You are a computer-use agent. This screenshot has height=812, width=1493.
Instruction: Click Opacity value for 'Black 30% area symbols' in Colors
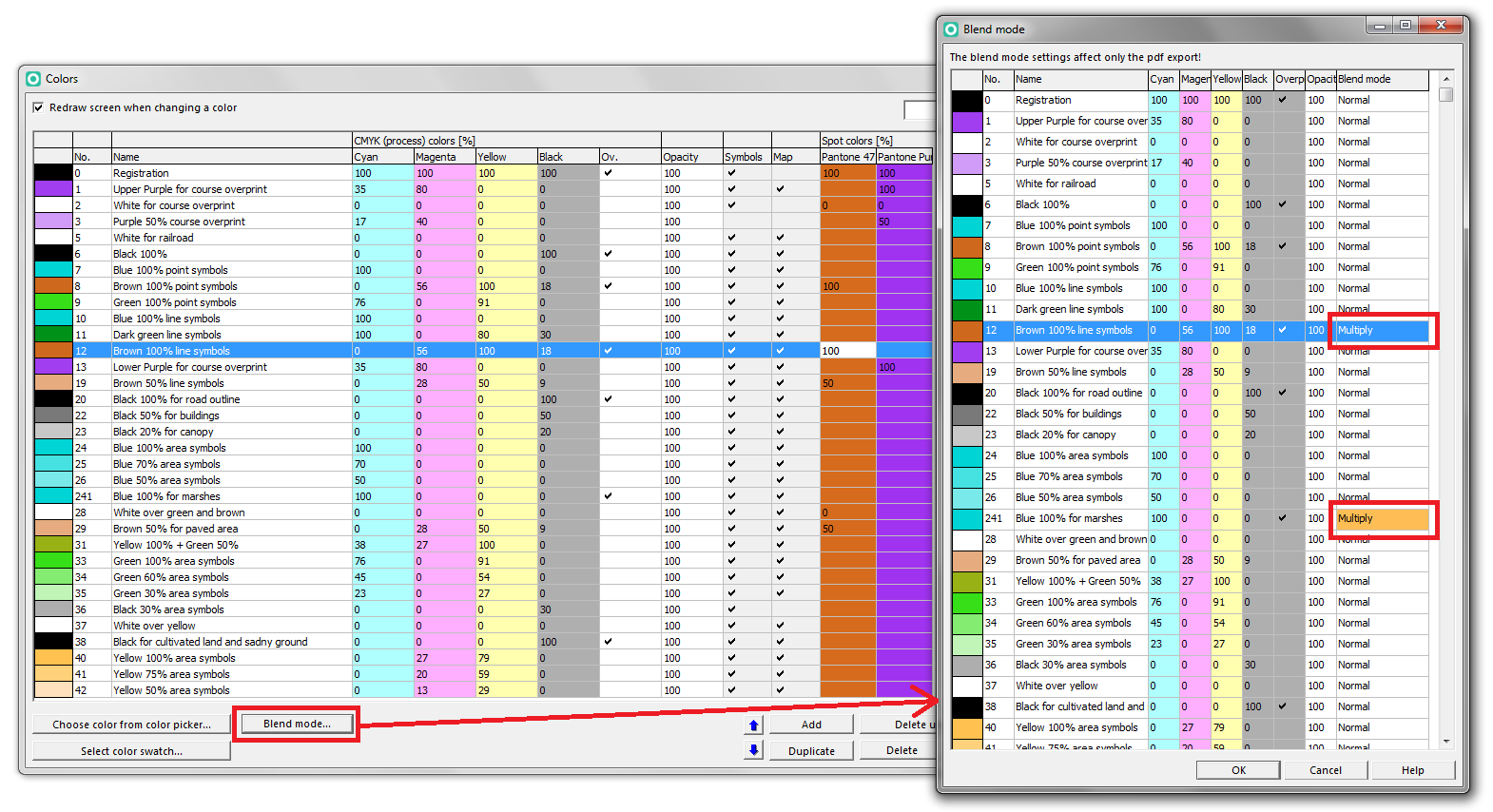point(692,609)
